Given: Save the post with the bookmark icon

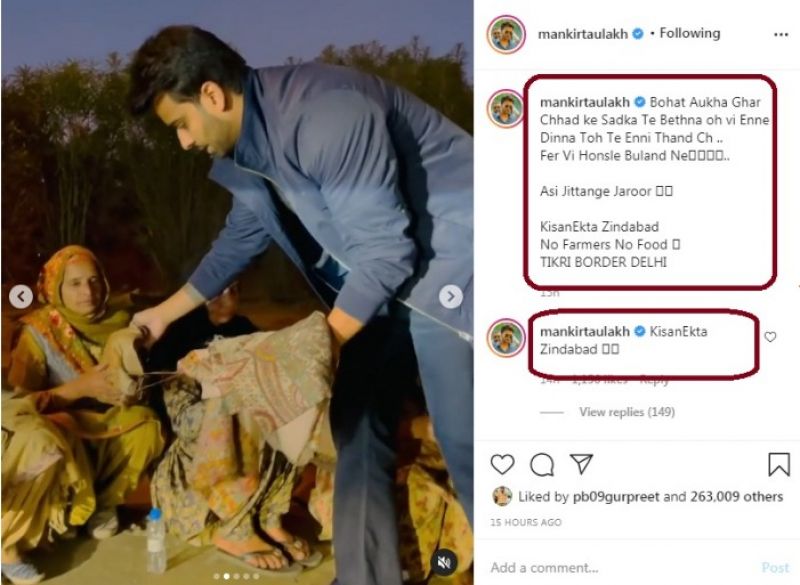Looking at the screenshot, I should pos(779,464).
